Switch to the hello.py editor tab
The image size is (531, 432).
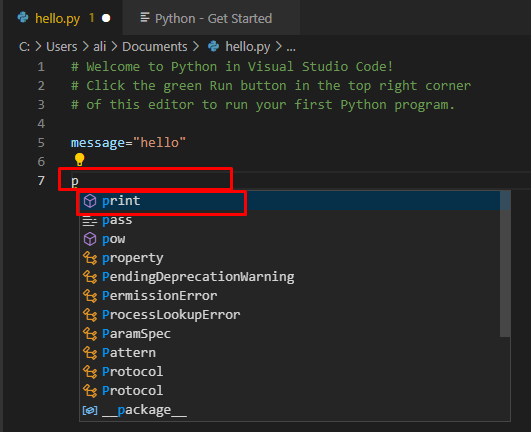coord(63,18)
